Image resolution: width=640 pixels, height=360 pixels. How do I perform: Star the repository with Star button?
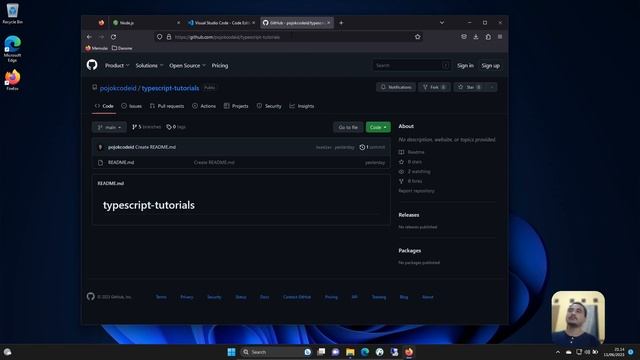469,87
